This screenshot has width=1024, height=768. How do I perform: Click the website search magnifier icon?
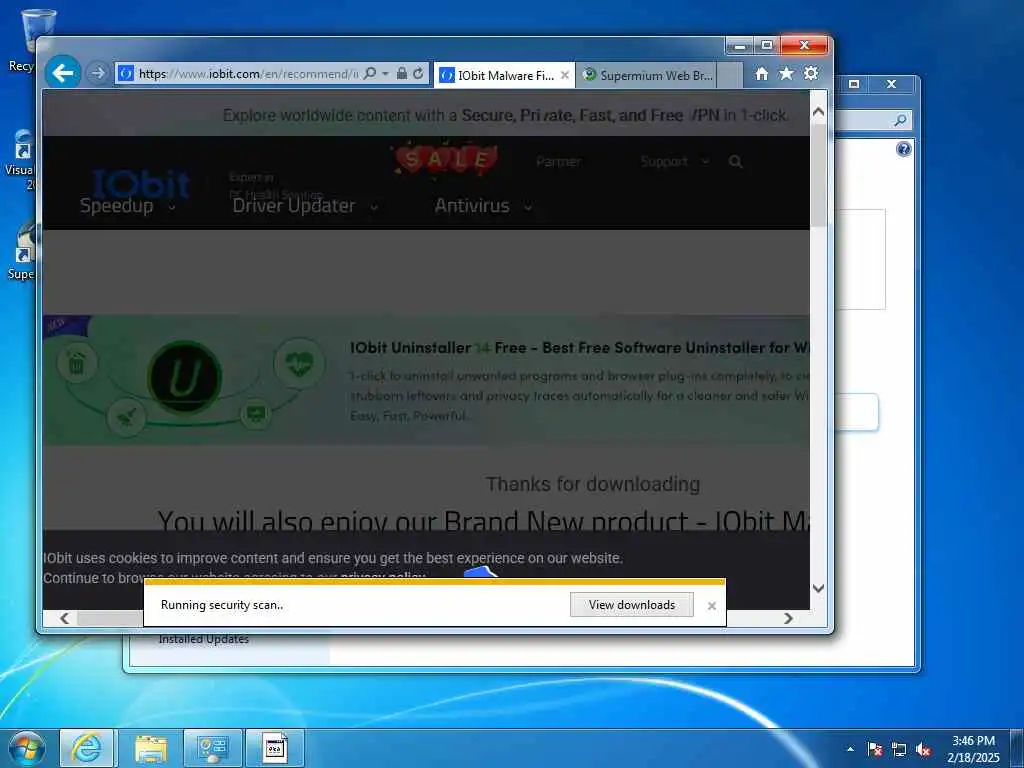click(x=735, y=161)
